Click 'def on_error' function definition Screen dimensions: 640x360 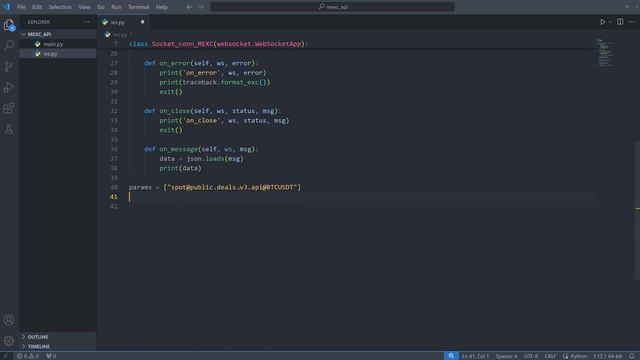201,63
